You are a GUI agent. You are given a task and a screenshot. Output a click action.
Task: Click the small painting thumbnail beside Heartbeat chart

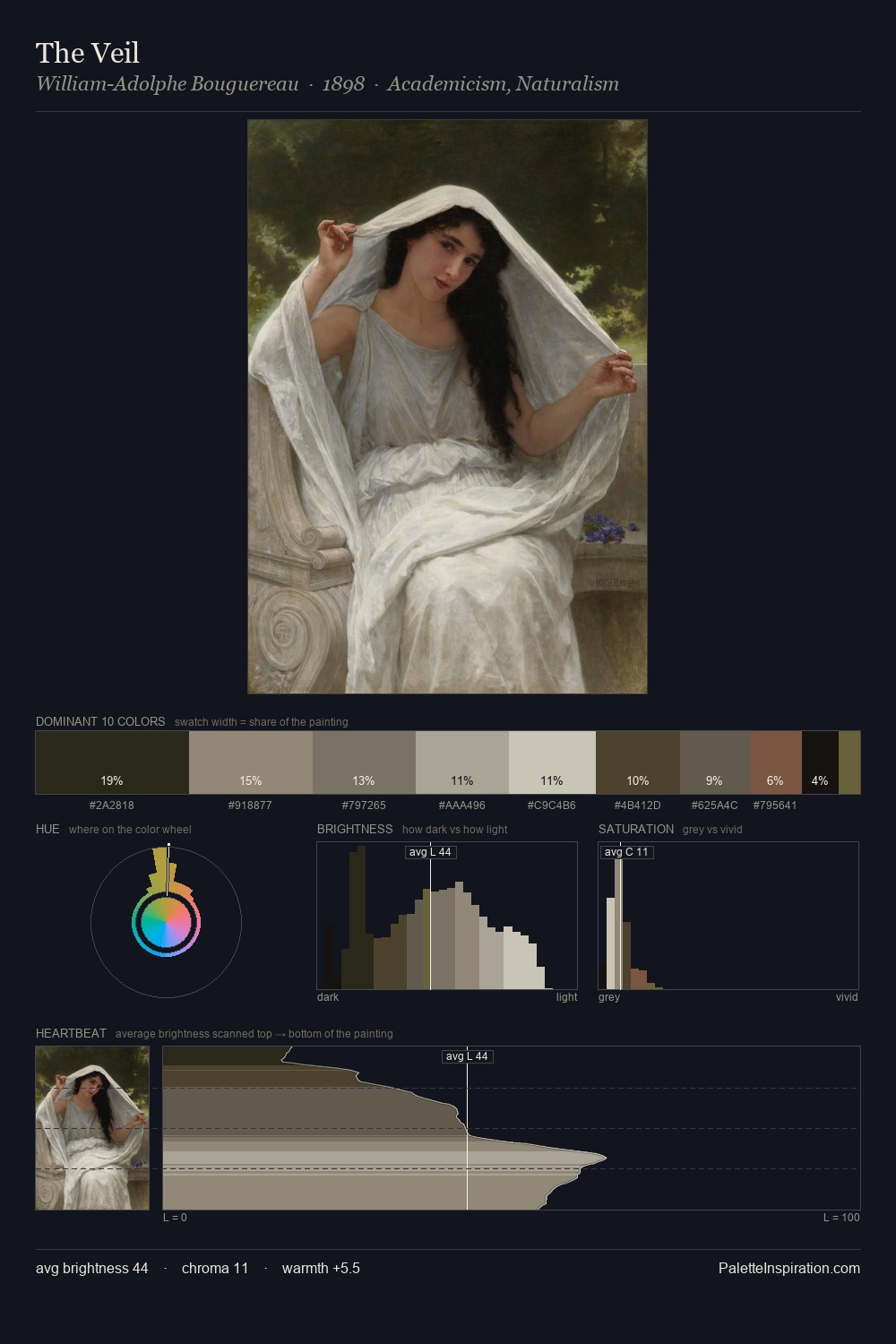point(92,1128)
